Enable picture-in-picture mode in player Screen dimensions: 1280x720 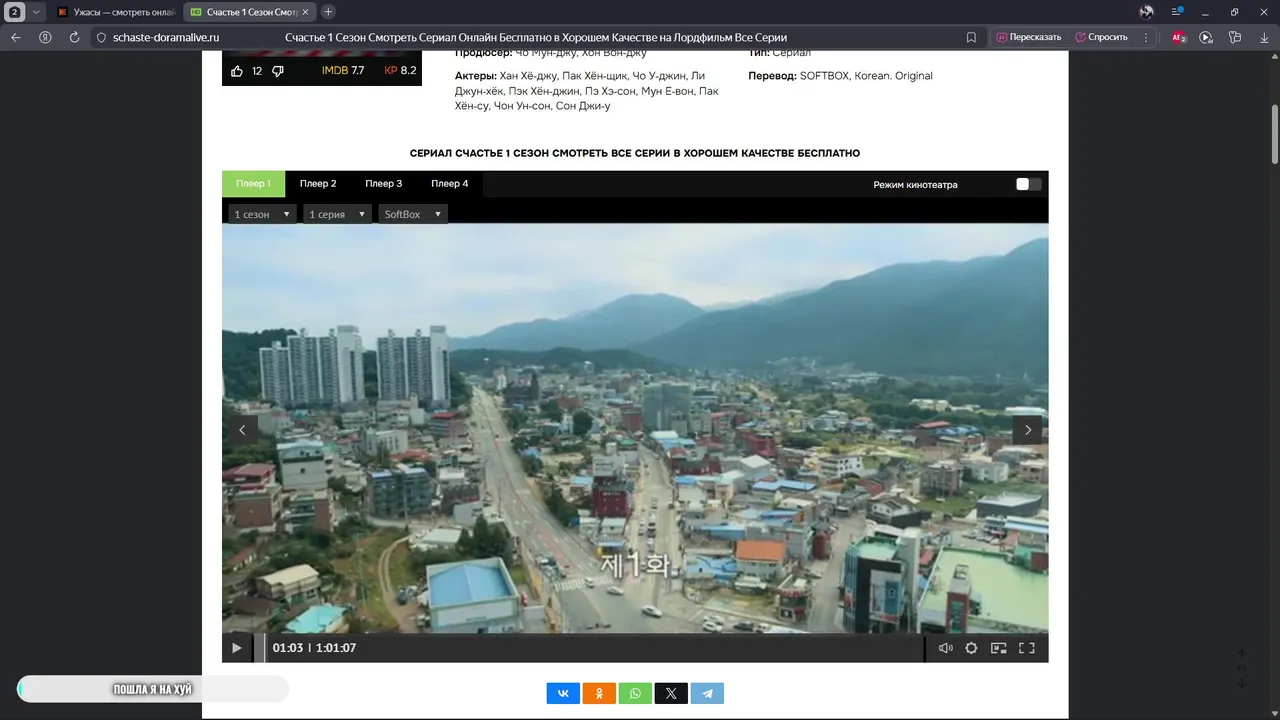pyautogui.click(x=998, y=648)
